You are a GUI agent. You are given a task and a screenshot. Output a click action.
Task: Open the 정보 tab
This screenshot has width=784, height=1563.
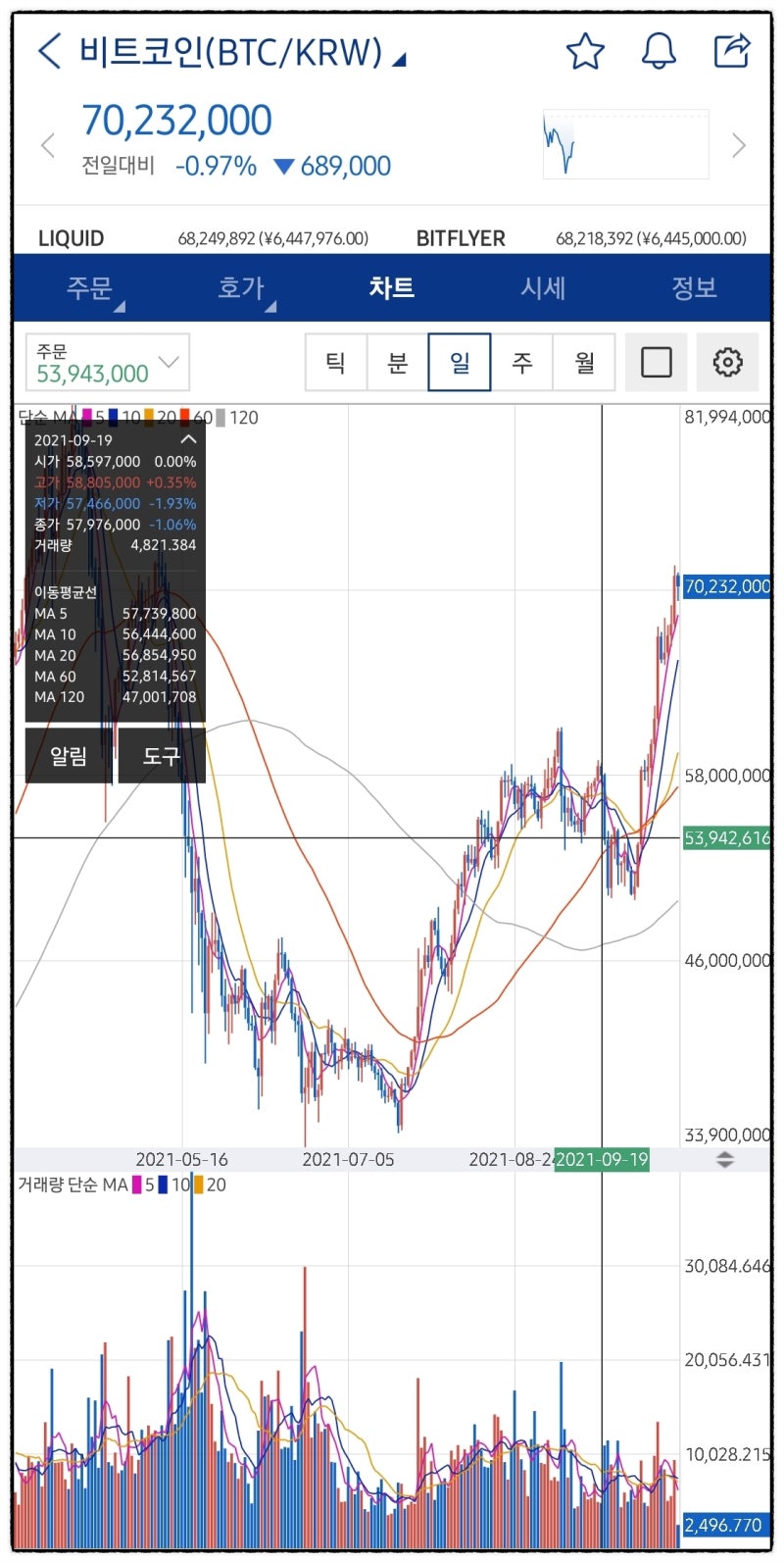coord(694,288)
